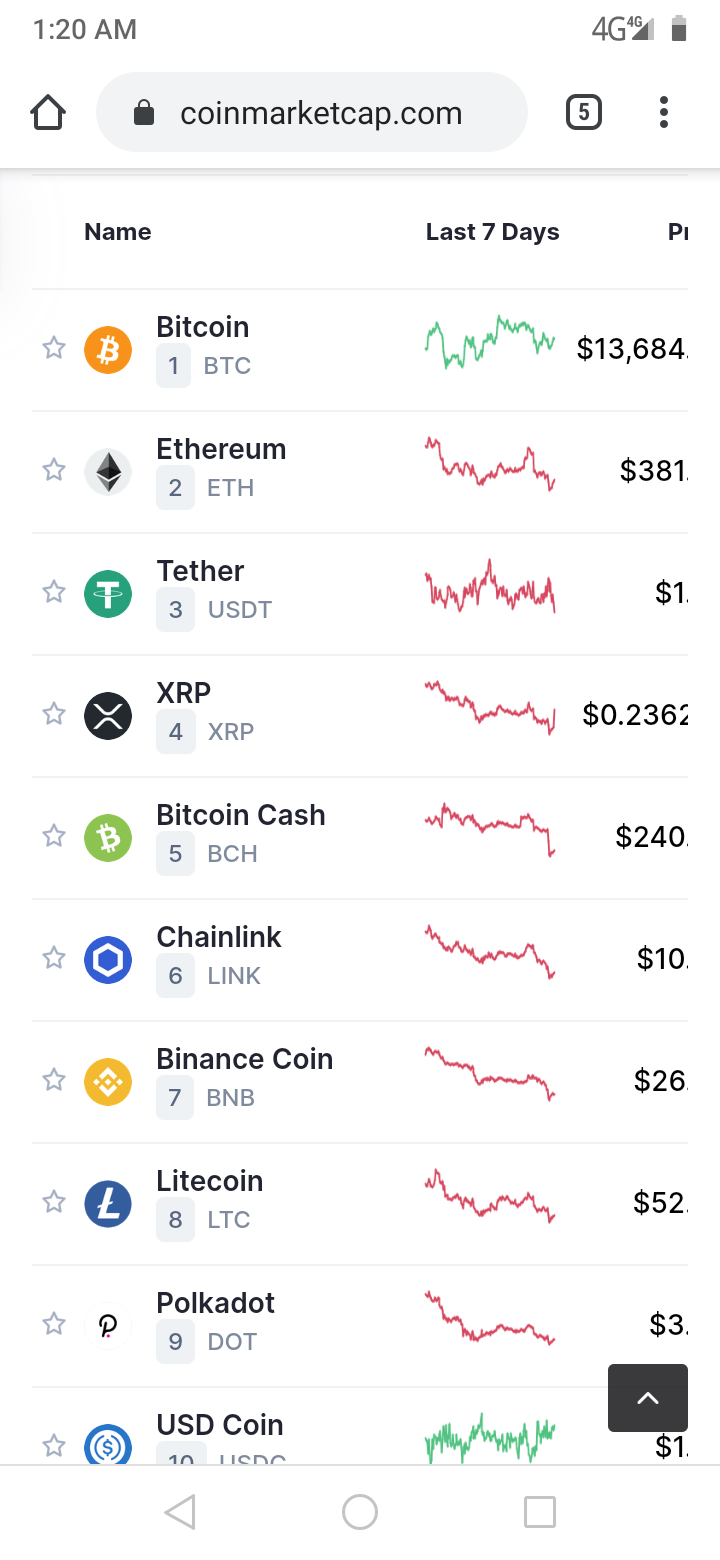Tap the Polkadot logo icon

click(x=108, y=1326)
